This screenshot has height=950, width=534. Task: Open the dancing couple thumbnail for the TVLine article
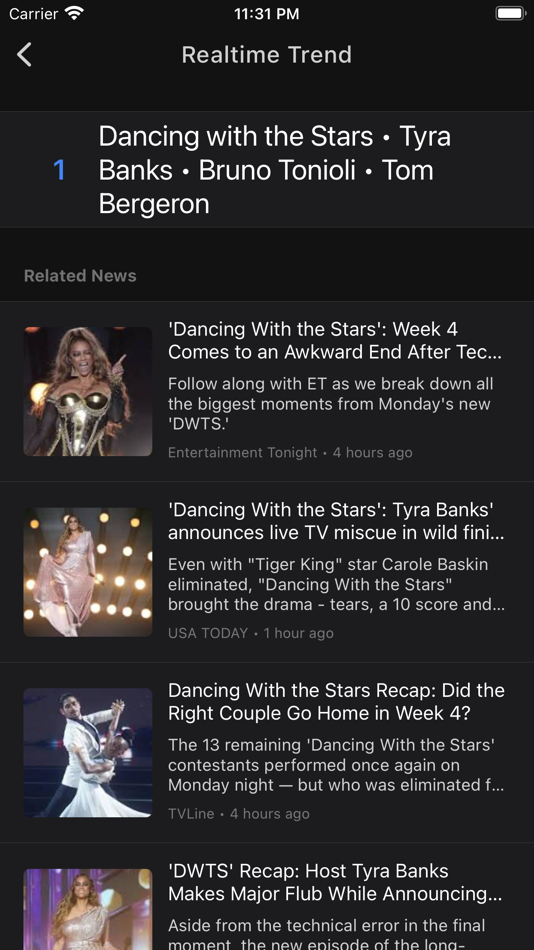point(88,752)
